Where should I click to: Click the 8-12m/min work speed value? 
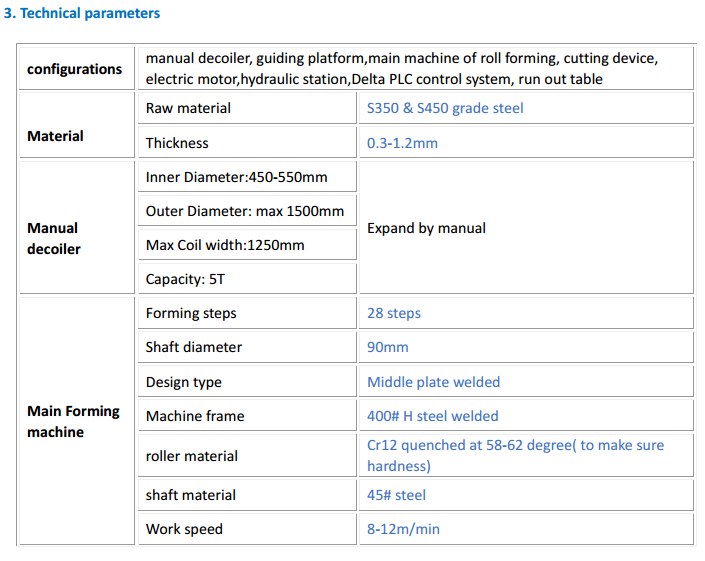[x=403, y=529]
